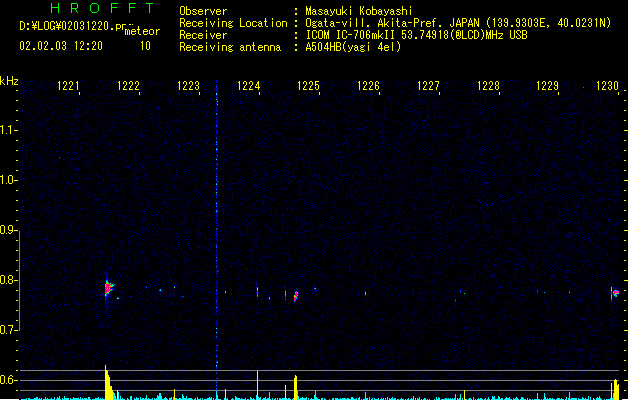This screenshot has width=629, height=400.
Task: Click the 0.6 kHz frequency tick label
Action: click(8, 380)
